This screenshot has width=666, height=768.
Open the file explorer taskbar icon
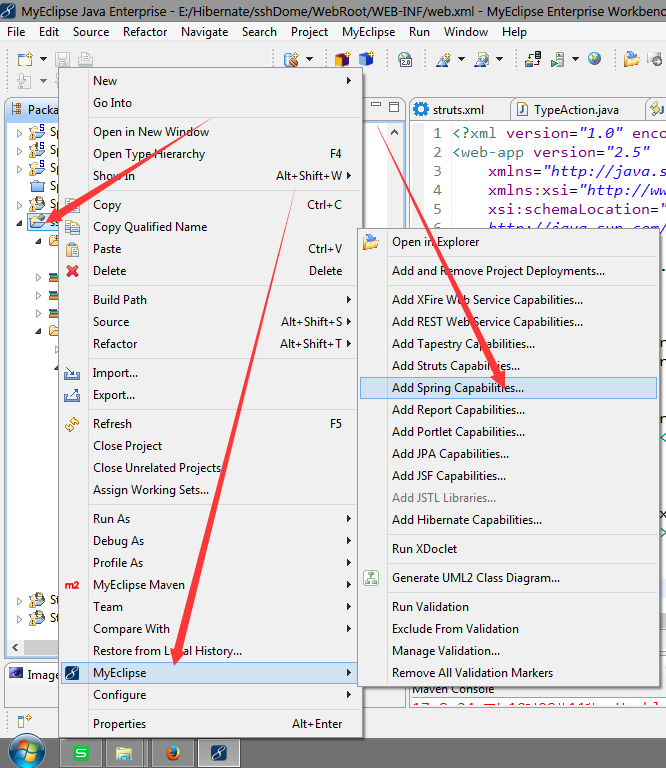(x=124, y=753)
